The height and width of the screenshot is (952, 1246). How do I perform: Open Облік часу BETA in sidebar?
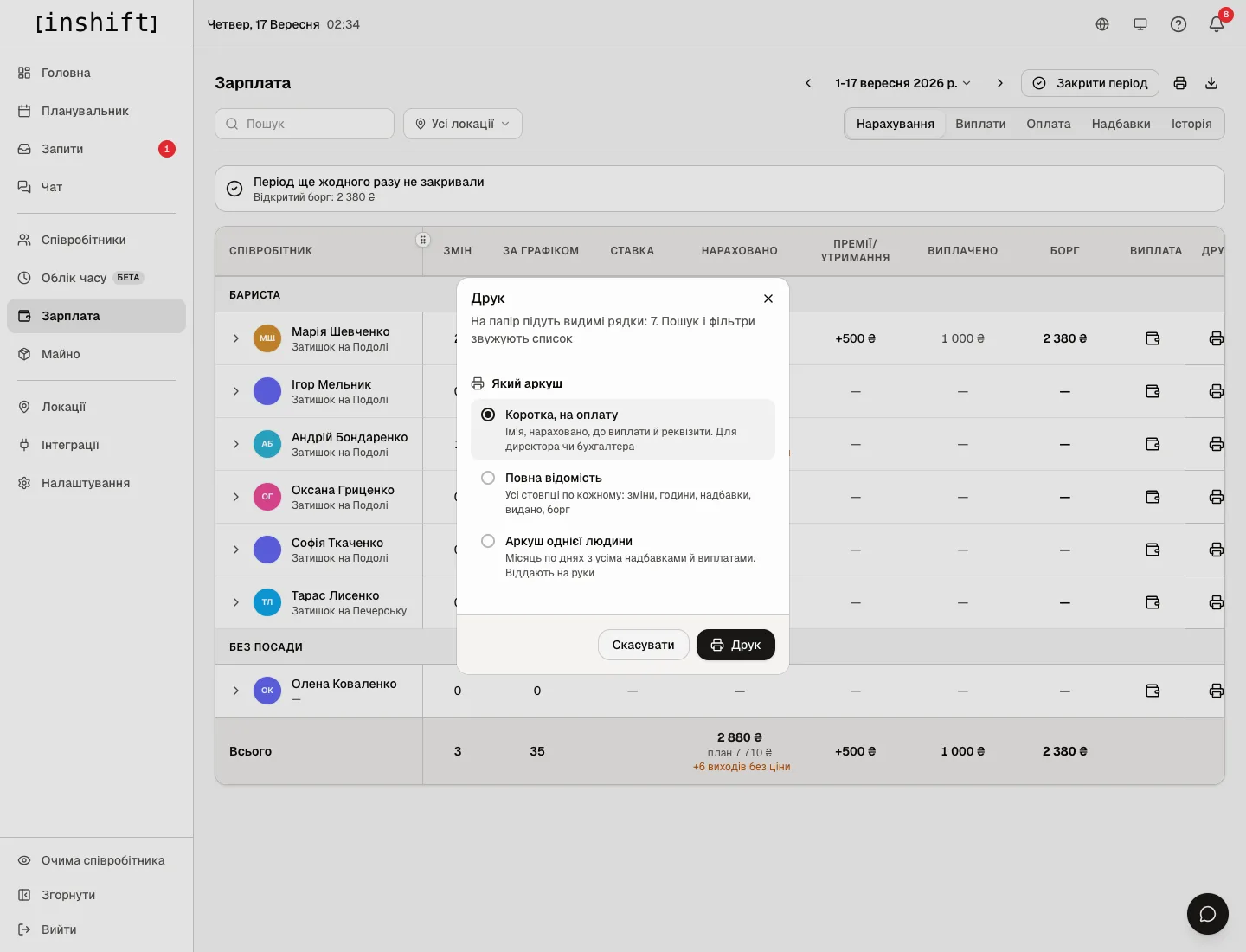(96, 278)
